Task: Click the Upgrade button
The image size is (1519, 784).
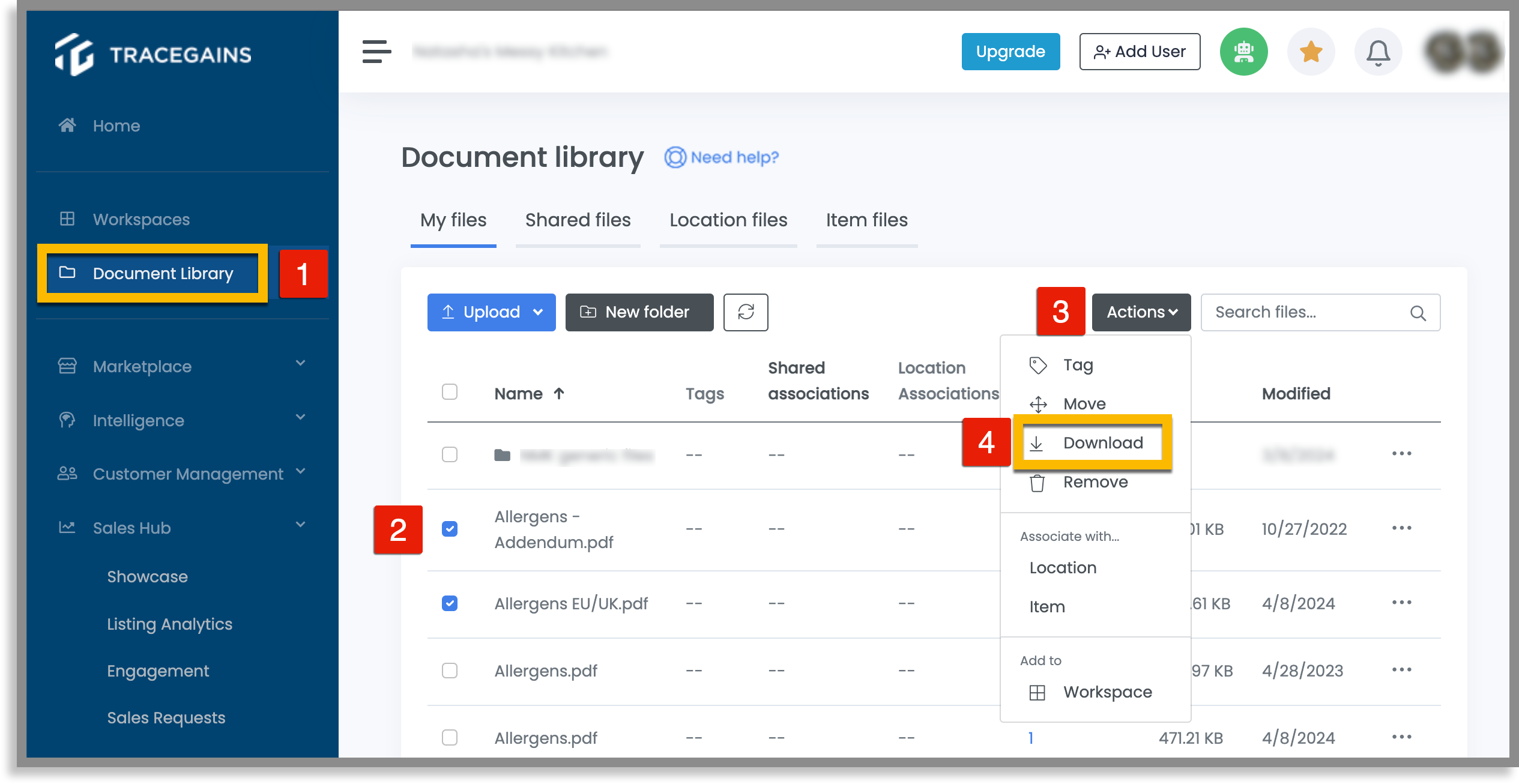Action: (1010, 52)
